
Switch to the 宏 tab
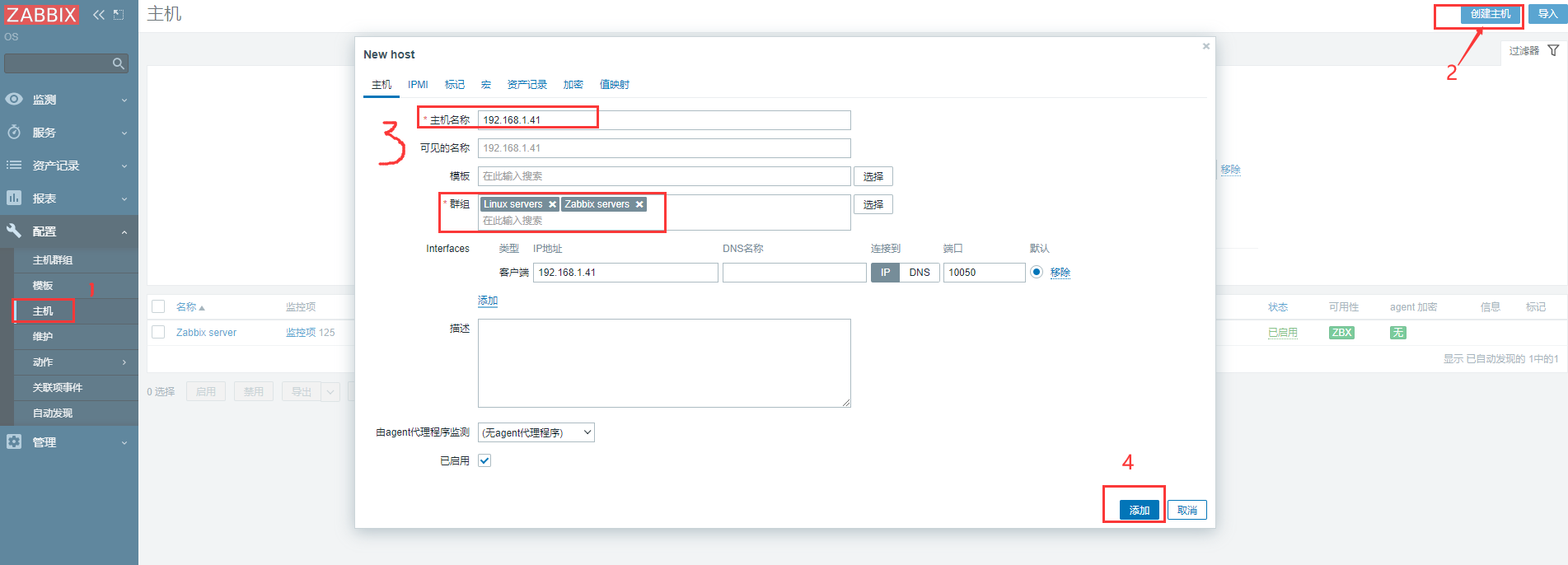tap(486, 85)
